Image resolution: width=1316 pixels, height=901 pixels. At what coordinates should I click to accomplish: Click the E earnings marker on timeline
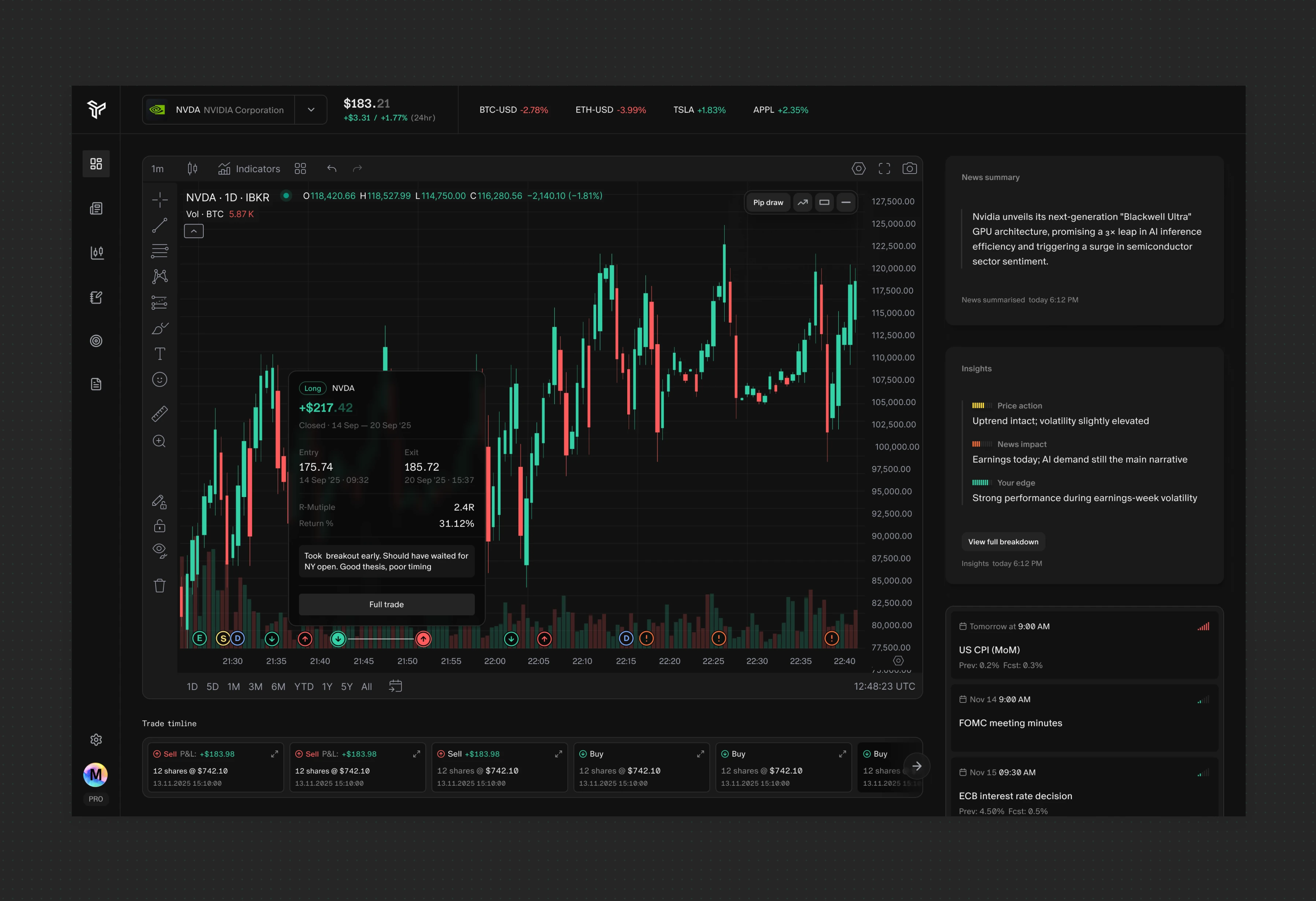point(199,638)
